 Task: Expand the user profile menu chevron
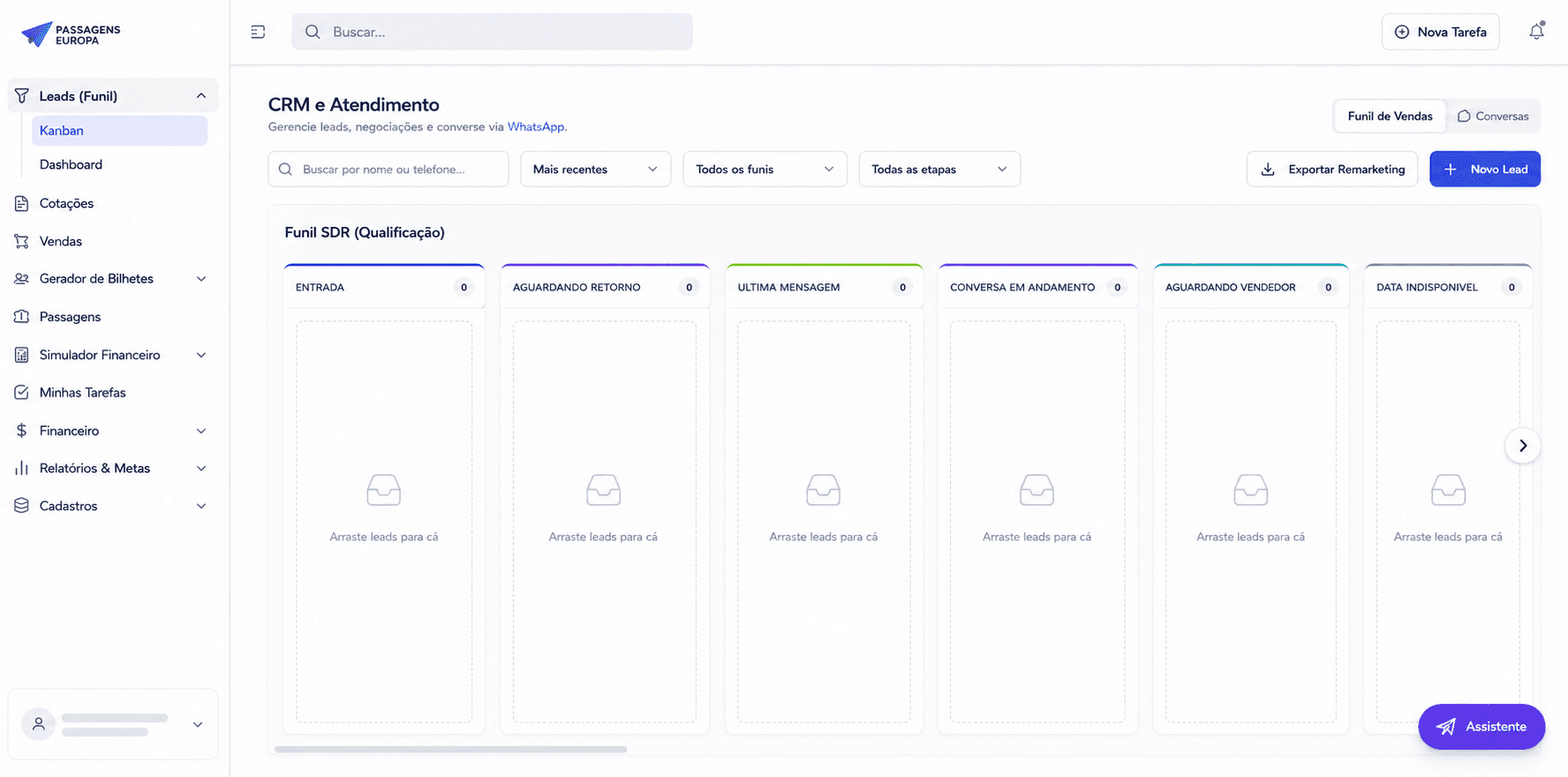(198, 724)
